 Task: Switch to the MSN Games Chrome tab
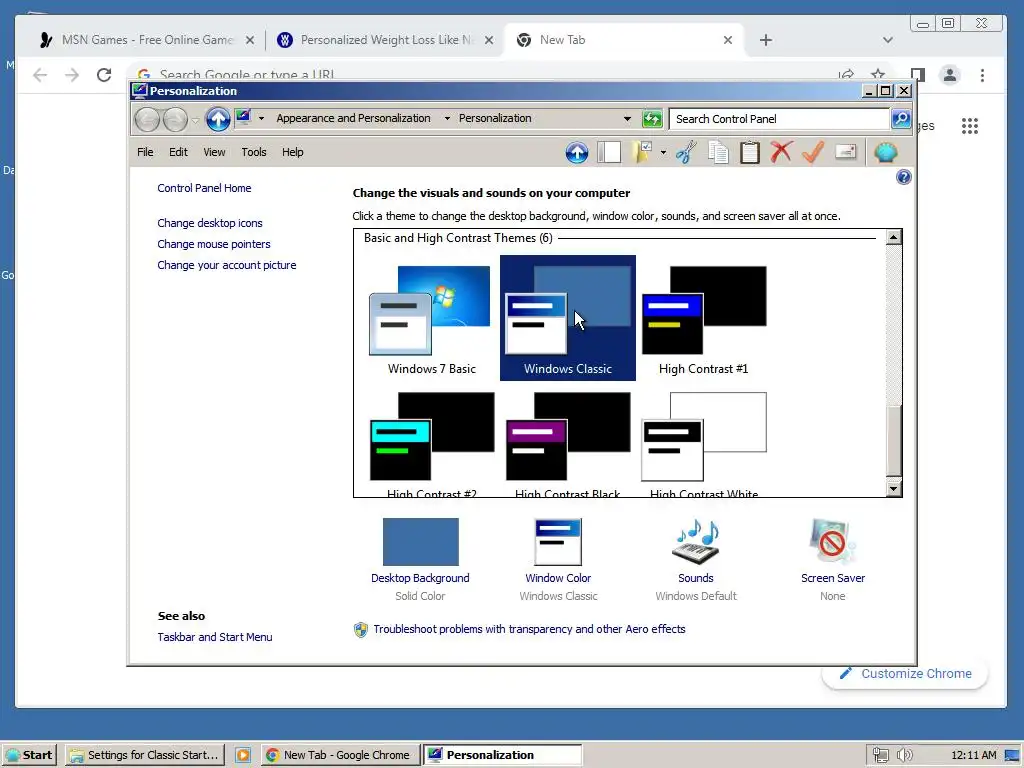pyautogui.click(x=147, y=40)
